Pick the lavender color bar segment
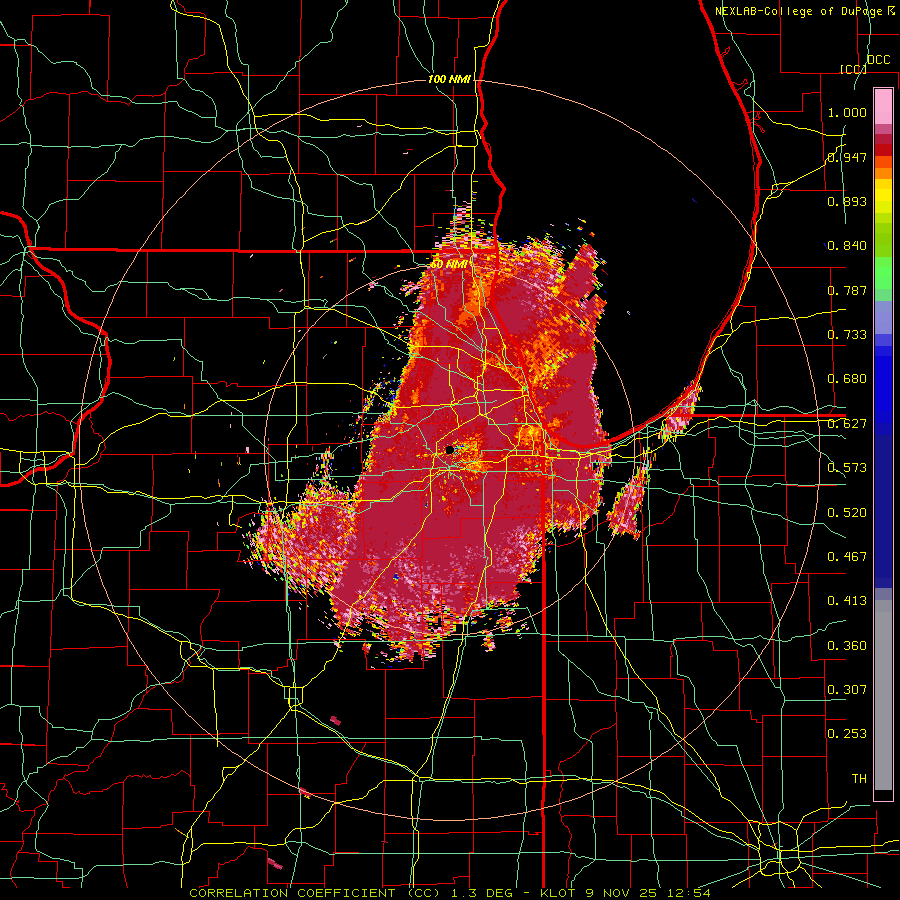900x900 pixels. point(883,317)
